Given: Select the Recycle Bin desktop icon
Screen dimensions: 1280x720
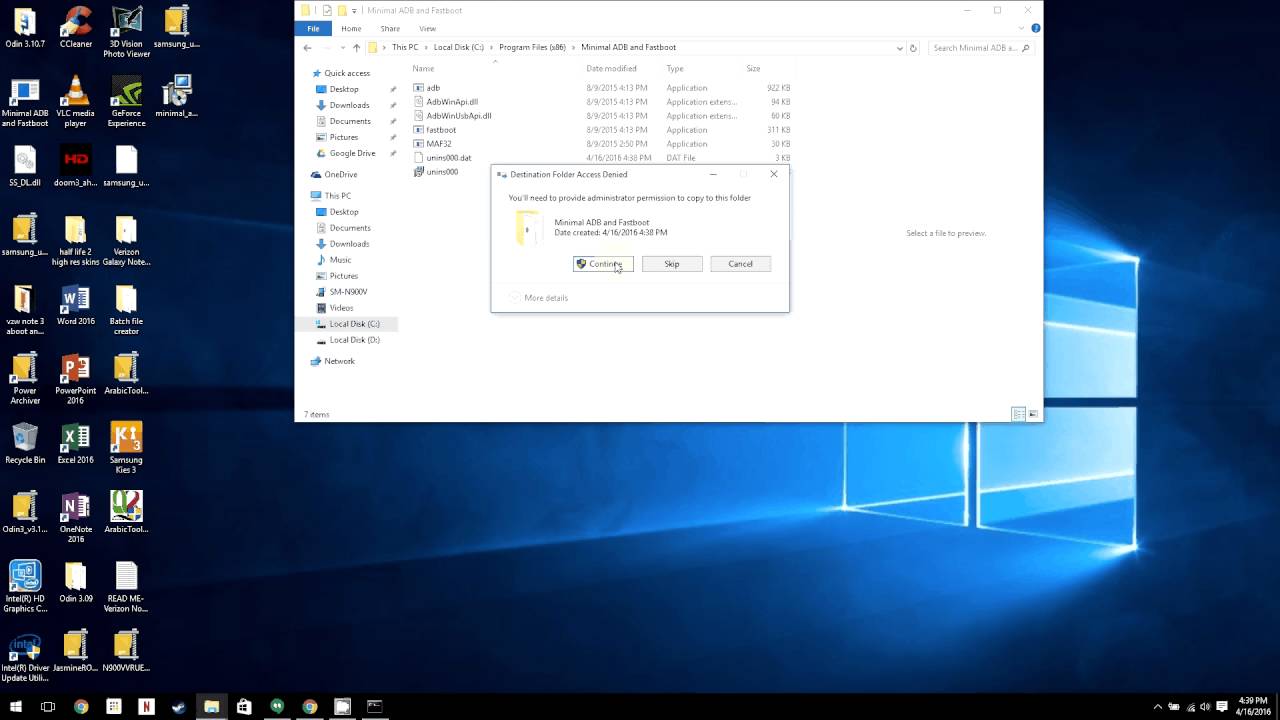Looking at the screenshot, I should pos(25,444).
